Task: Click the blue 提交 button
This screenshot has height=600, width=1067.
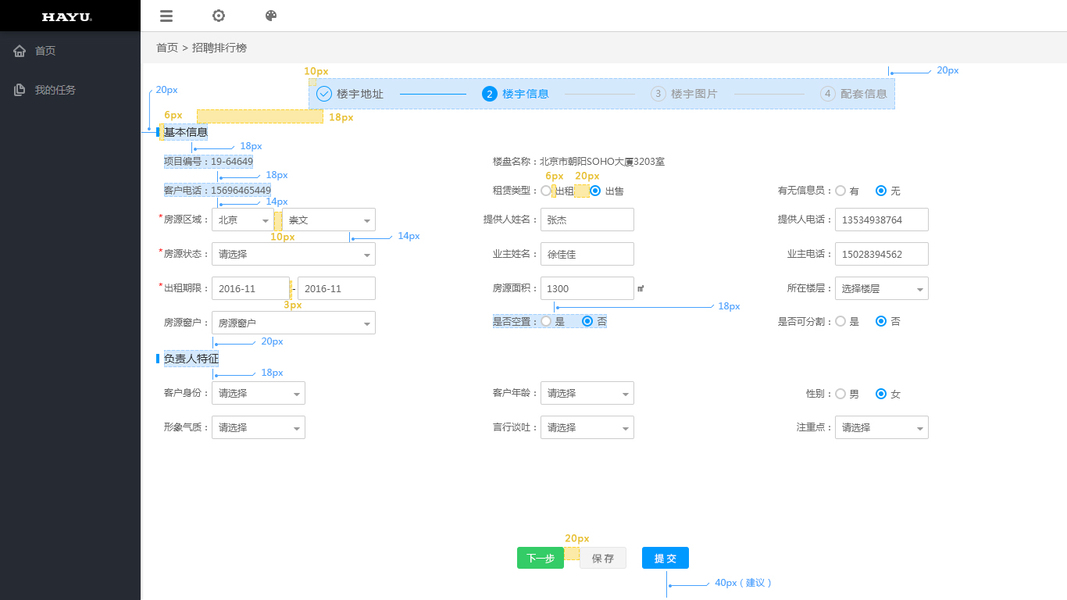Action: 665,558
